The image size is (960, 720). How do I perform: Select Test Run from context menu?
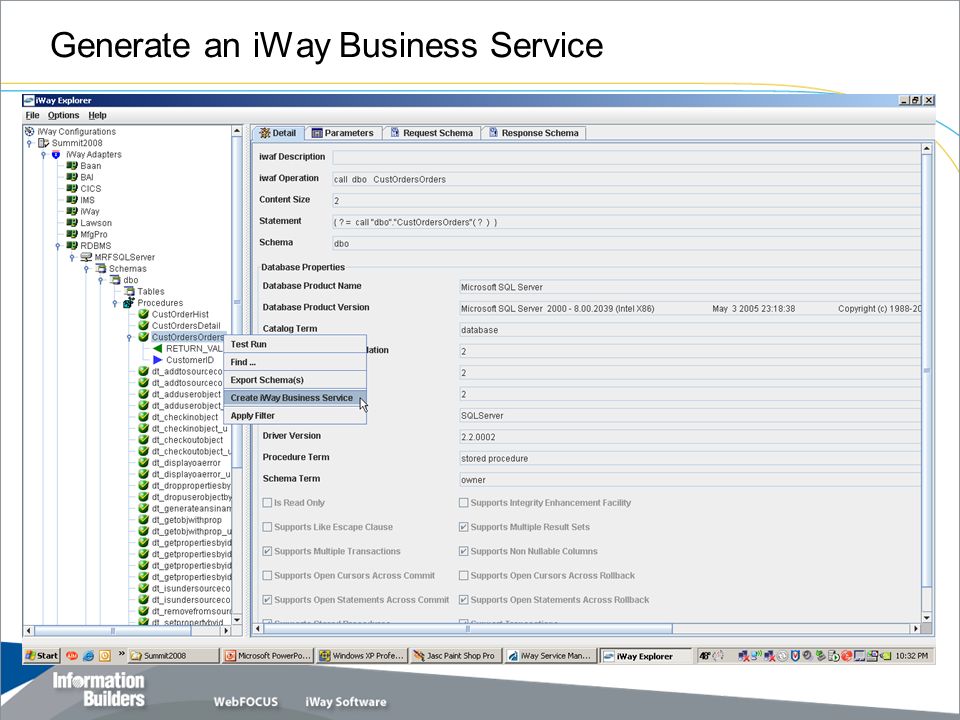pyautogui.click(x=295, y=344)
